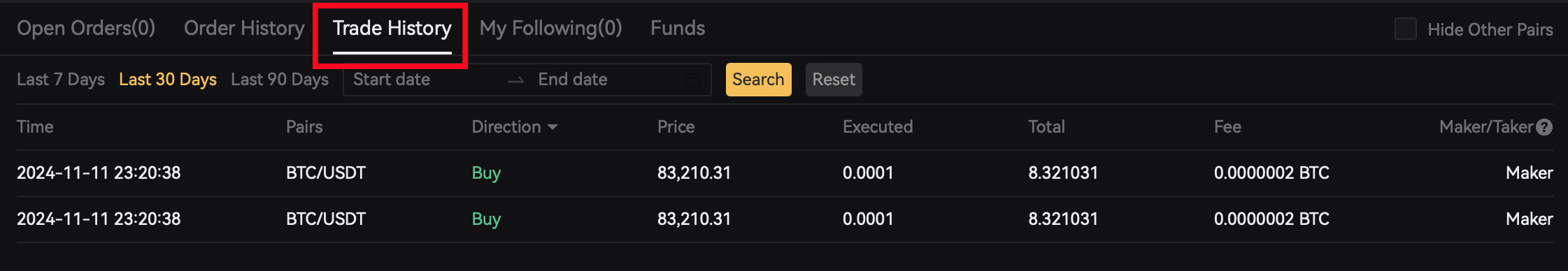Open the My Following(0) tab
This screenshot has width=1568, height=271.
tap(550, 29)
